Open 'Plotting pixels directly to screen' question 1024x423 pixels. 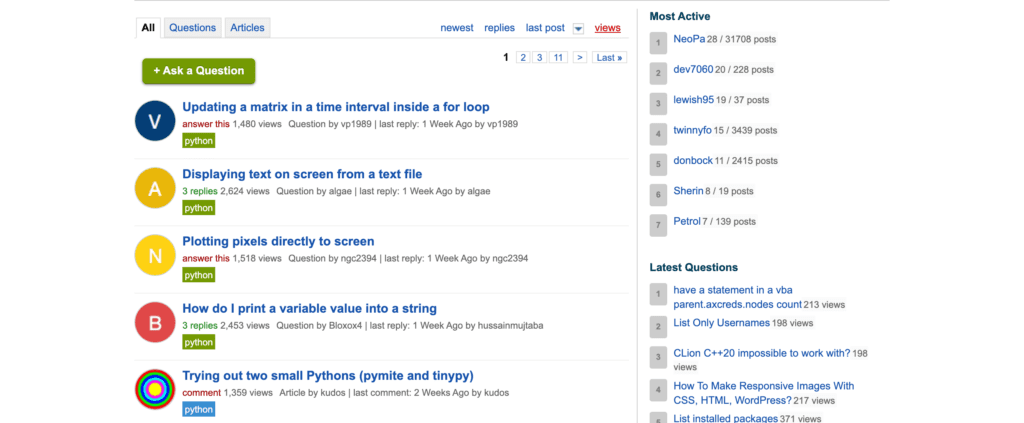[x=278, y=241]
